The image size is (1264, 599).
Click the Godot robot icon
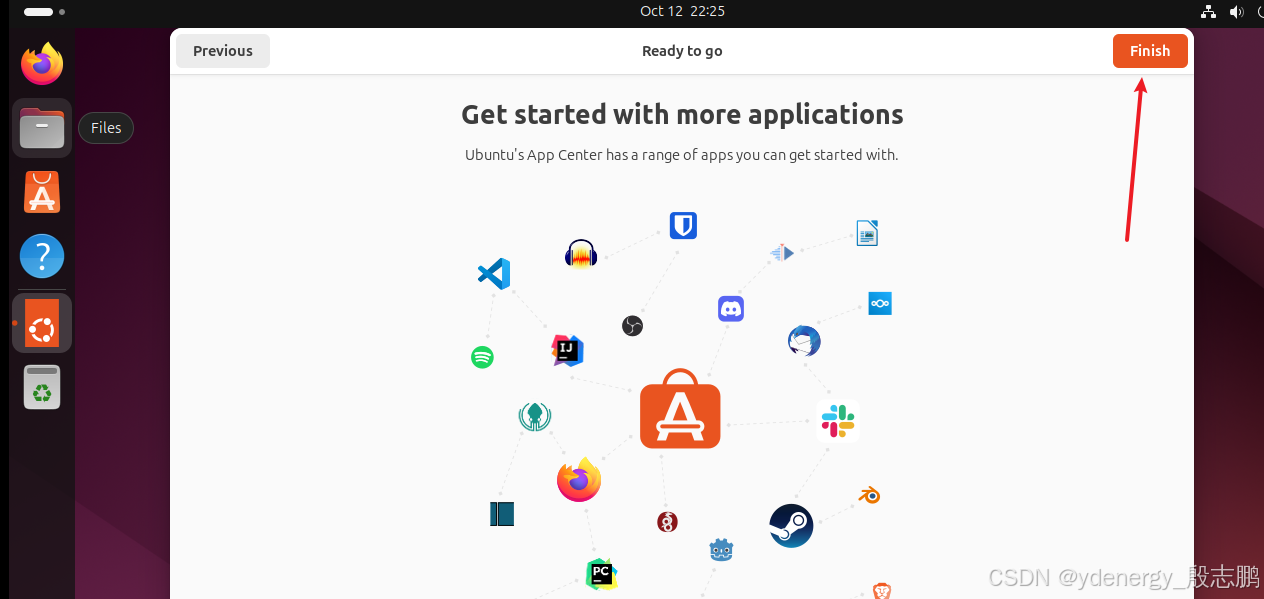pos(721,549)
